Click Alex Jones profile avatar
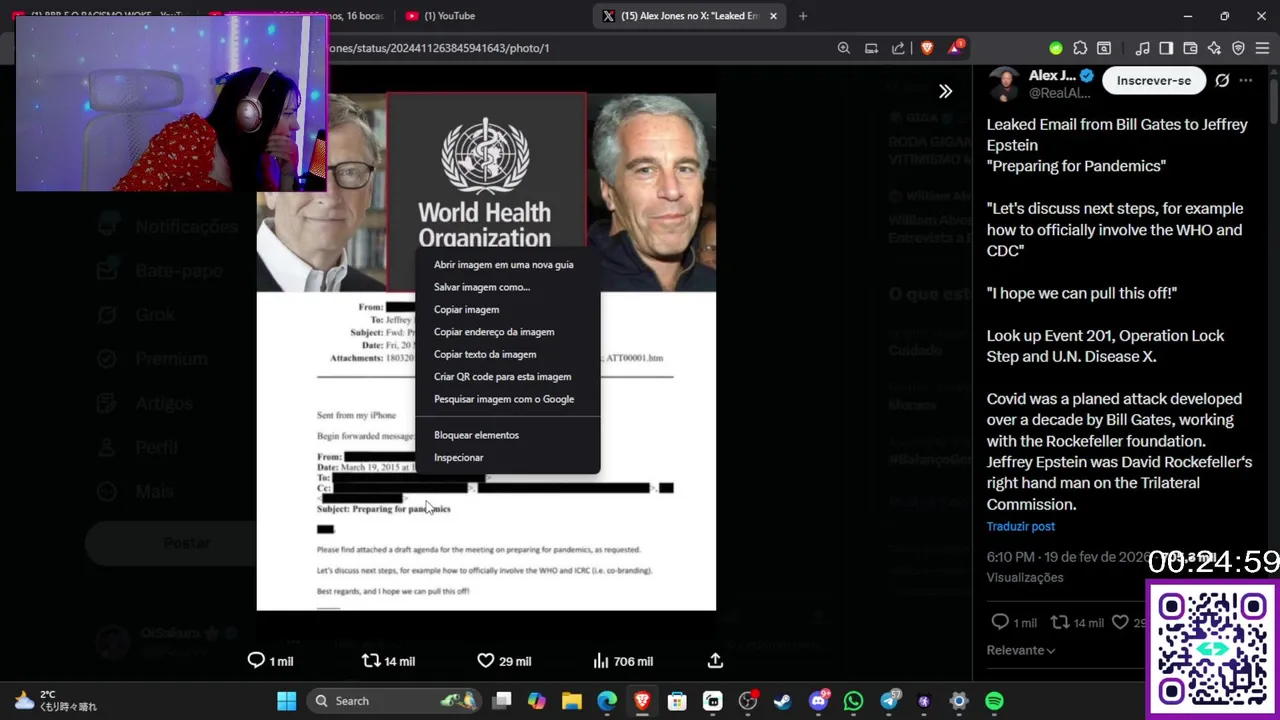Viewport: 1280px width, 720px height. (1004, 84)
